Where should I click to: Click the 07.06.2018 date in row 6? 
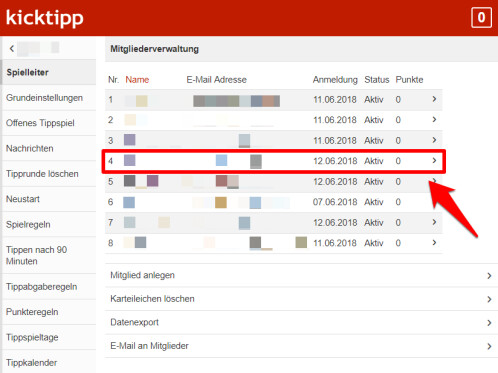335,202
